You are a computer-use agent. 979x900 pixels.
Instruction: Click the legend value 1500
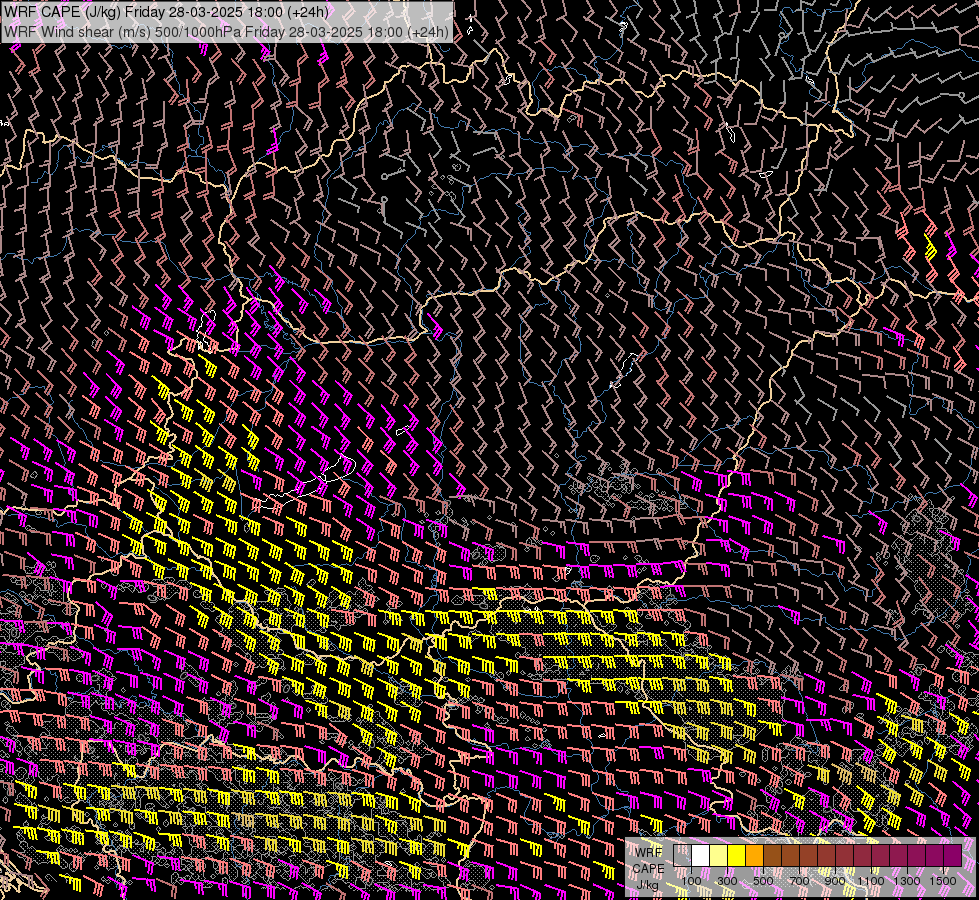[943, 881]
